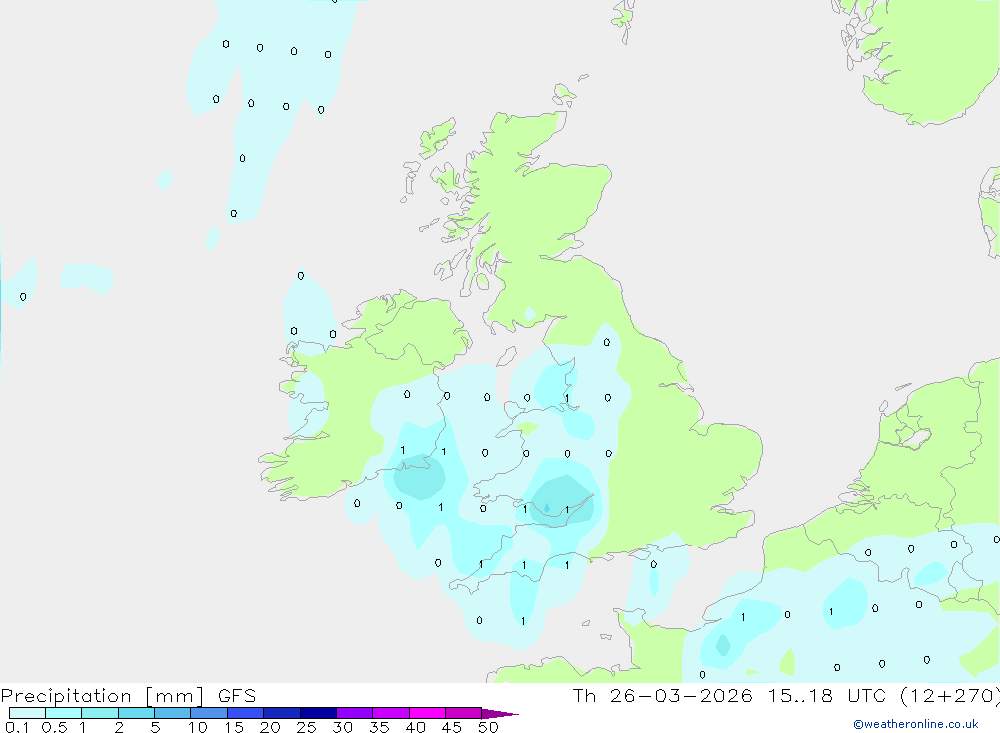Select the 30–35 mm purple legend swatch
This screenshot has width=1000, height=733.
355,713
